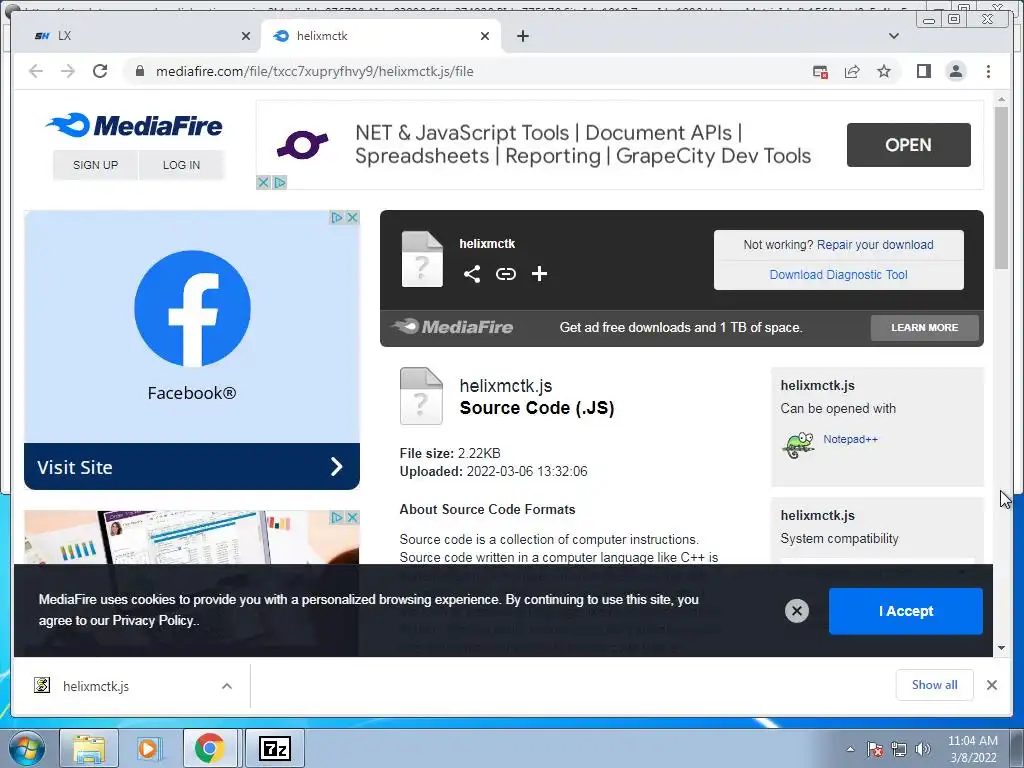The height and width of the screenshot is (768, 1024).
Task: Click the Chrome taskbar icon
Action: [209, 748]
